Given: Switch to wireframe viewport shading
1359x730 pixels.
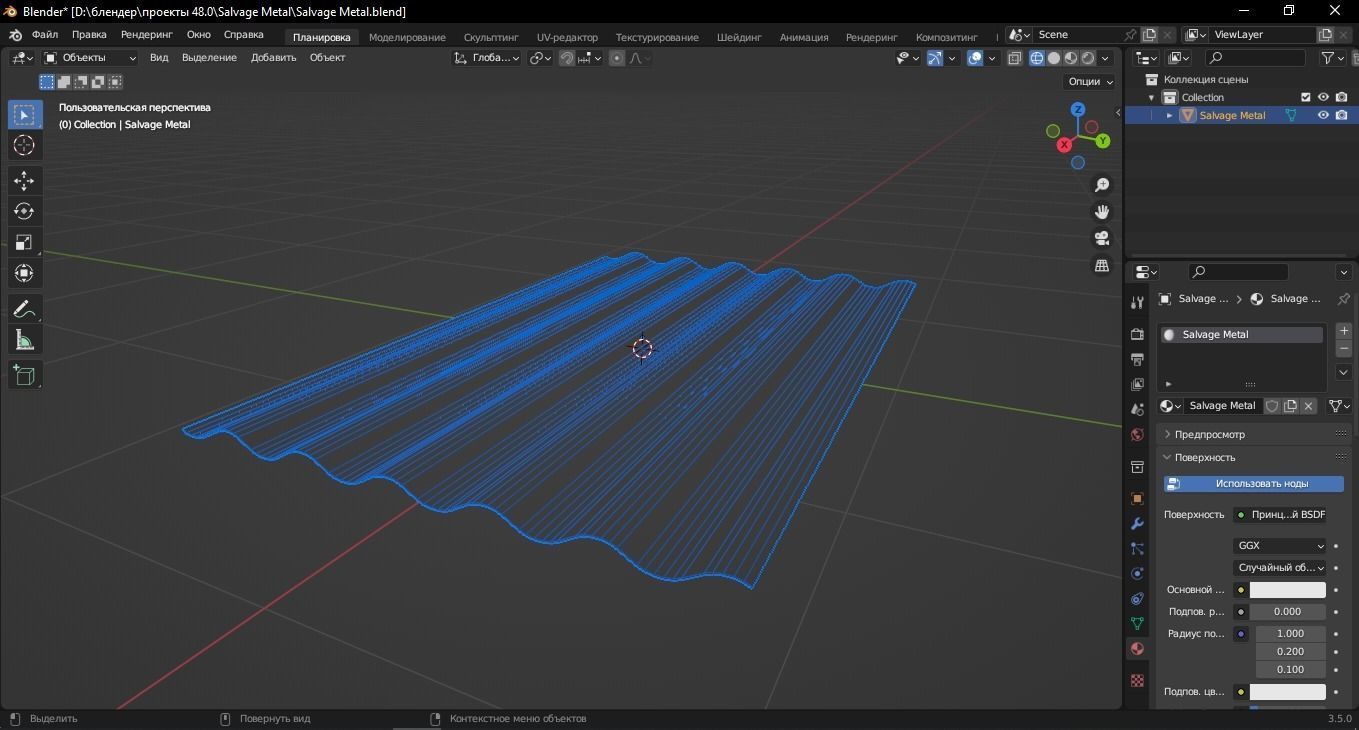Looking at the screenshot, I should 1036,58.
